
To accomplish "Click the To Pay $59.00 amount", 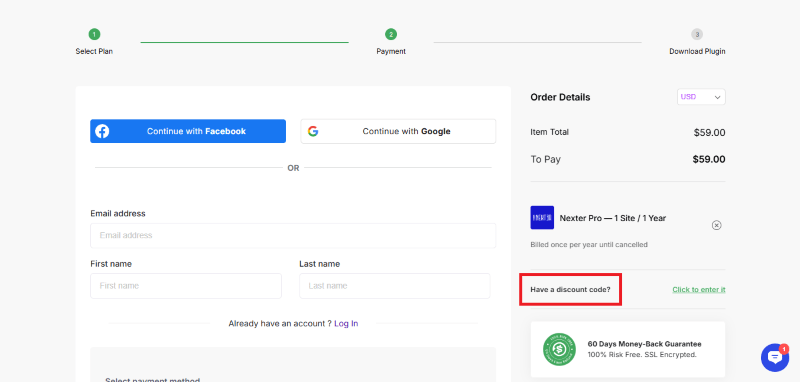I will pyautogui.click(x=709, y=159).
